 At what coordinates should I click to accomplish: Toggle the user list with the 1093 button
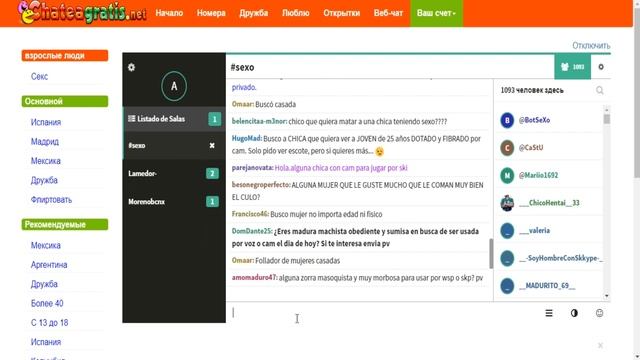[x=572, y=67]
